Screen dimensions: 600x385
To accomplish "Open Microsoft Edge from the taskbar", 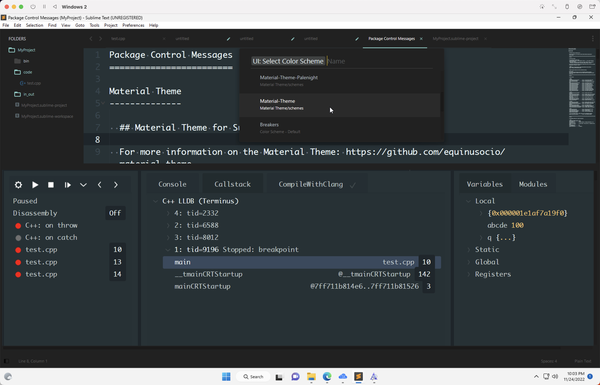I will (x=327, y=377).
